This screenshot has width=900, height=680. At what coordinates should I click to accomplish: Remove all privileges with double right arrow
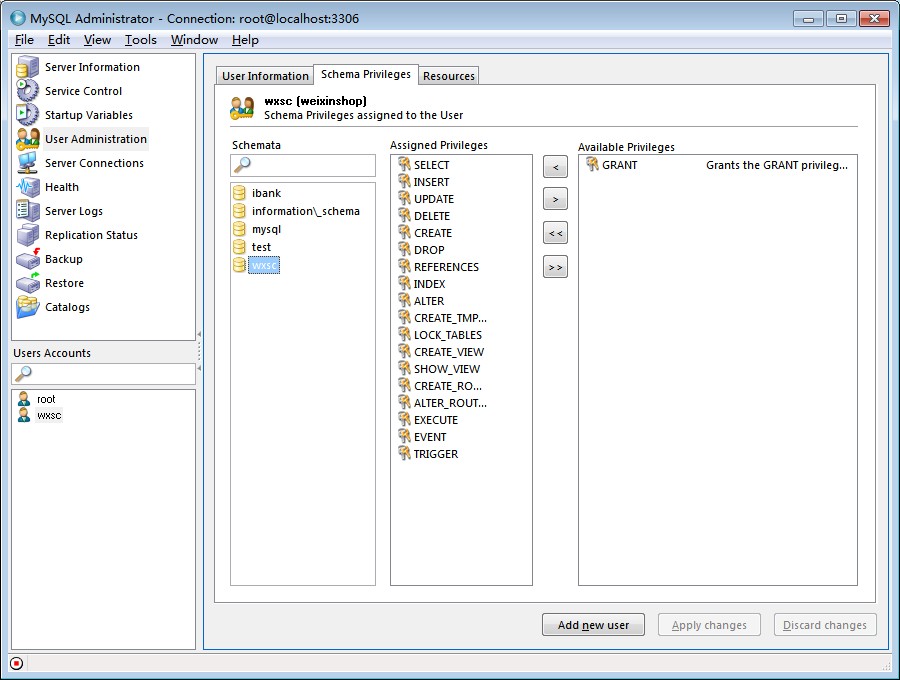click(x=555, y=267)
